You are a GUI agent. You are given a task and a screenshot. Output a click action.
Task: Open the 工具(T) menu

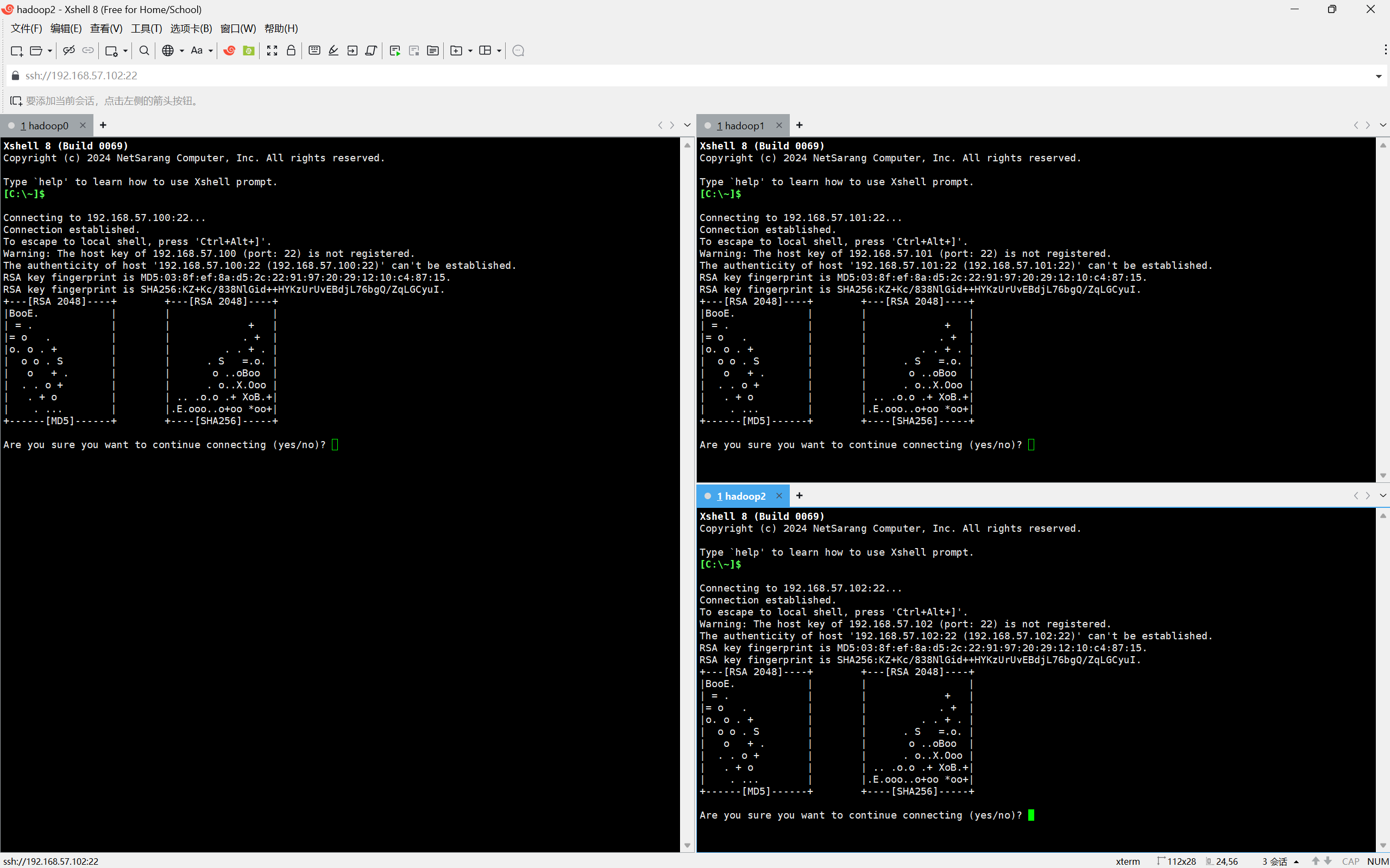(146, 28)
